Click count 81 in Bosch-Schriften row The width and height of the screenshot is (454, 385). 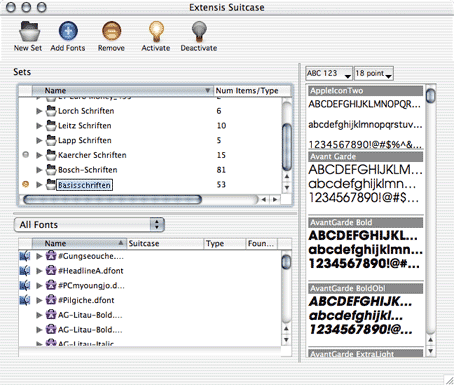click(221, 170)
